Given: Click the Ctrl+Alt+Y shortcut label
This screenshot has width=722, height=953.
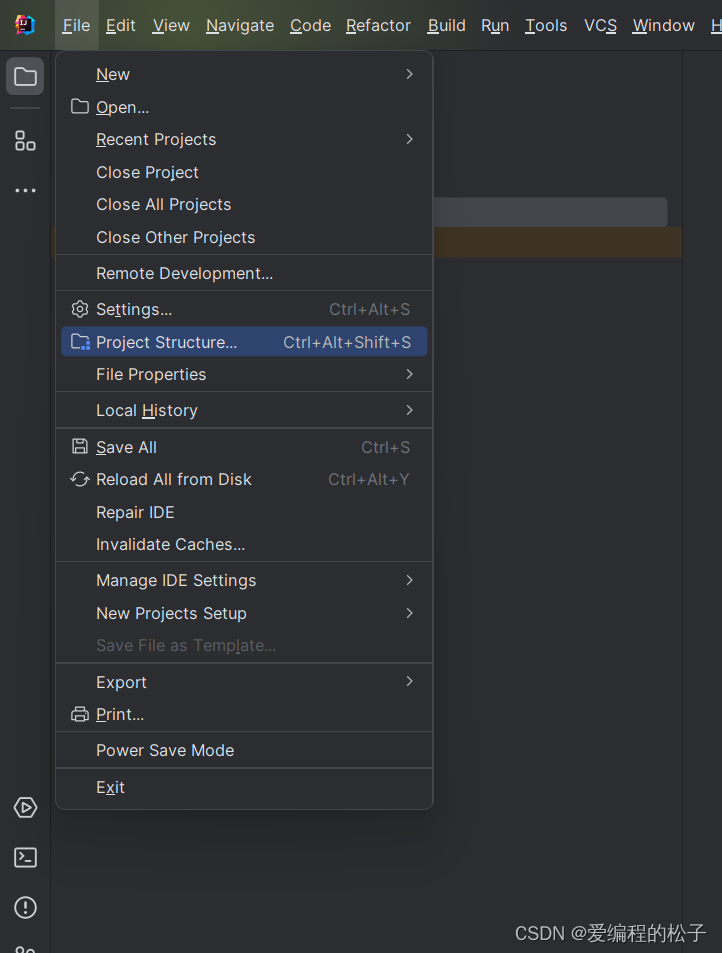Looking at the screenshot, I should pos(369,480).
